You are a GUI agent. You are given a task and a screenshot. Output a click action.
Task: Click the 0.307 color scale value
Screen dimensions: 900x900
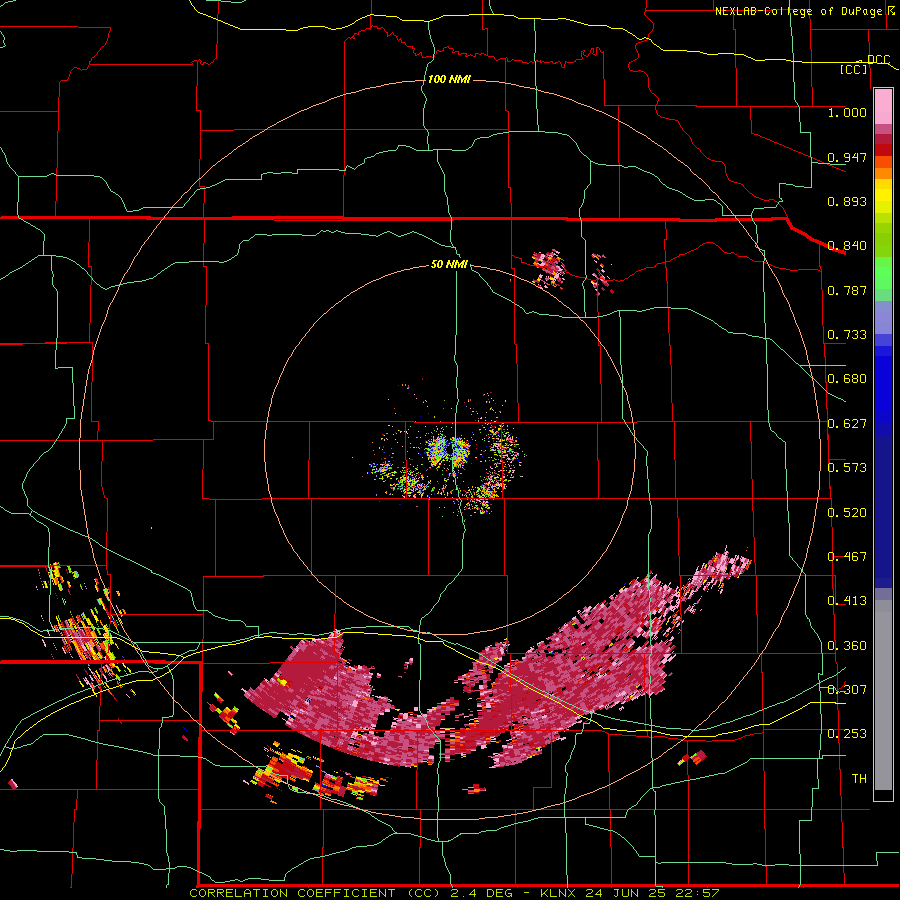(x=847, y=690)
